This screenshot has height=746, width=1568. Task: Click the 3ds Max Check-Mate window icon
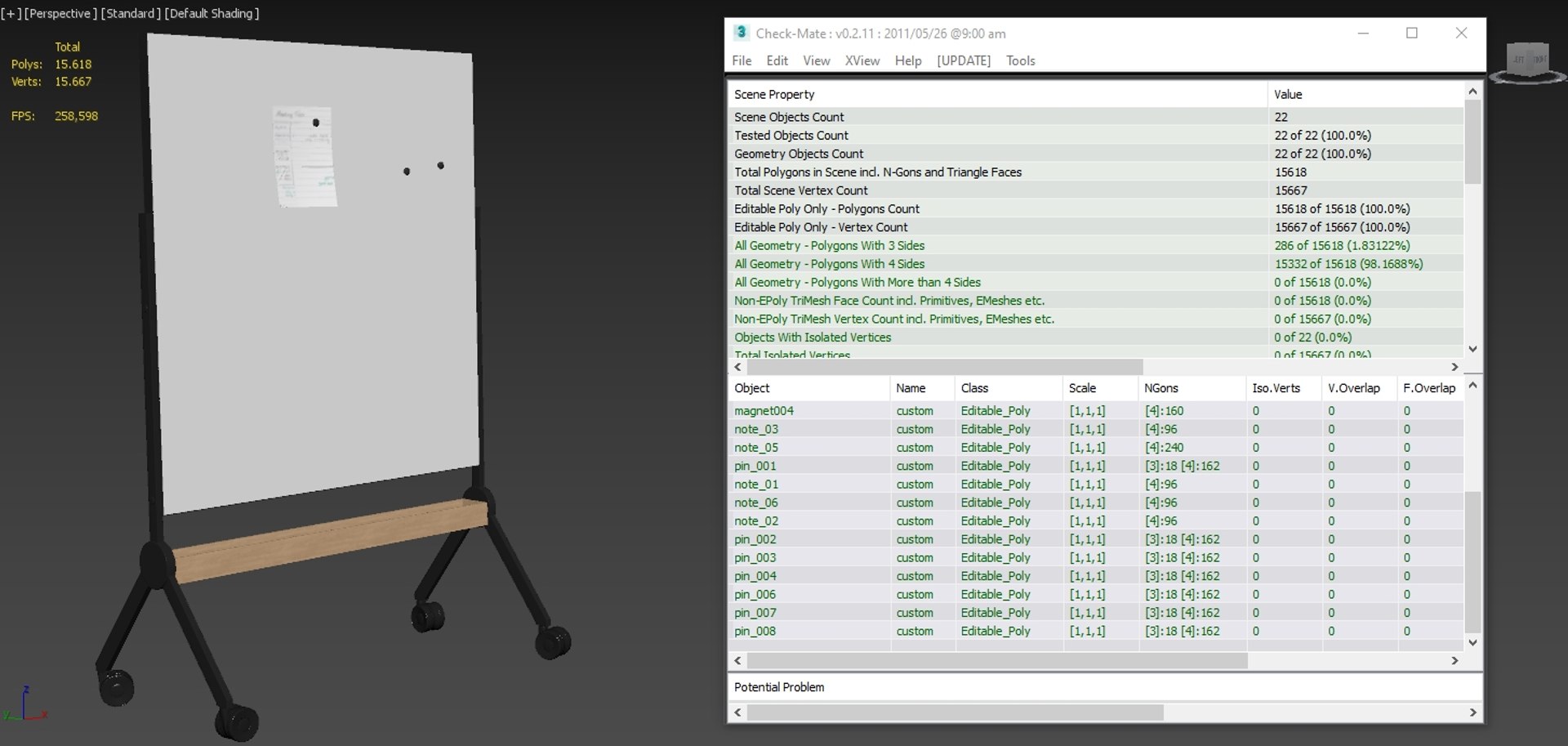[741, 33]
